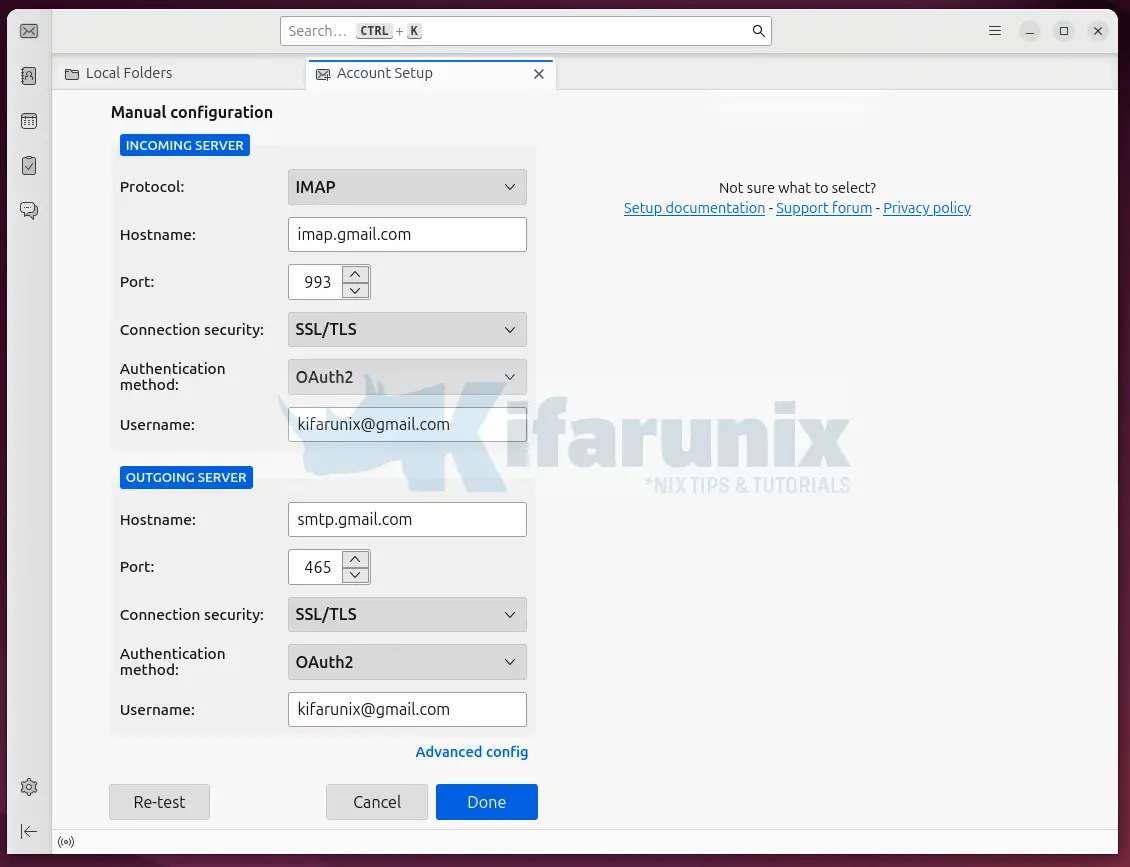1130x867 pixels.
Task: Open the Address Book sidebar icon
Action: (x=29, y=76)
